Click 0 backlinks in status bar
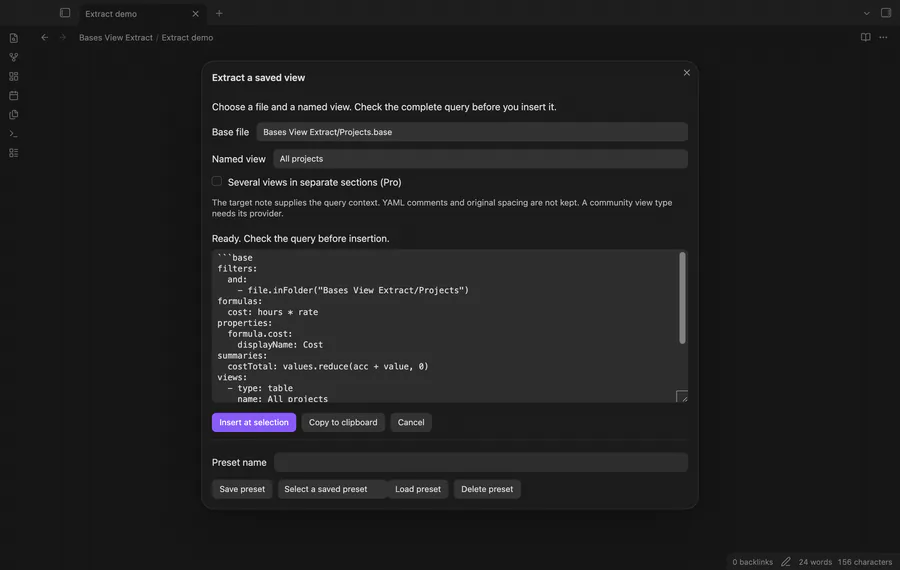 click(752, 562)
